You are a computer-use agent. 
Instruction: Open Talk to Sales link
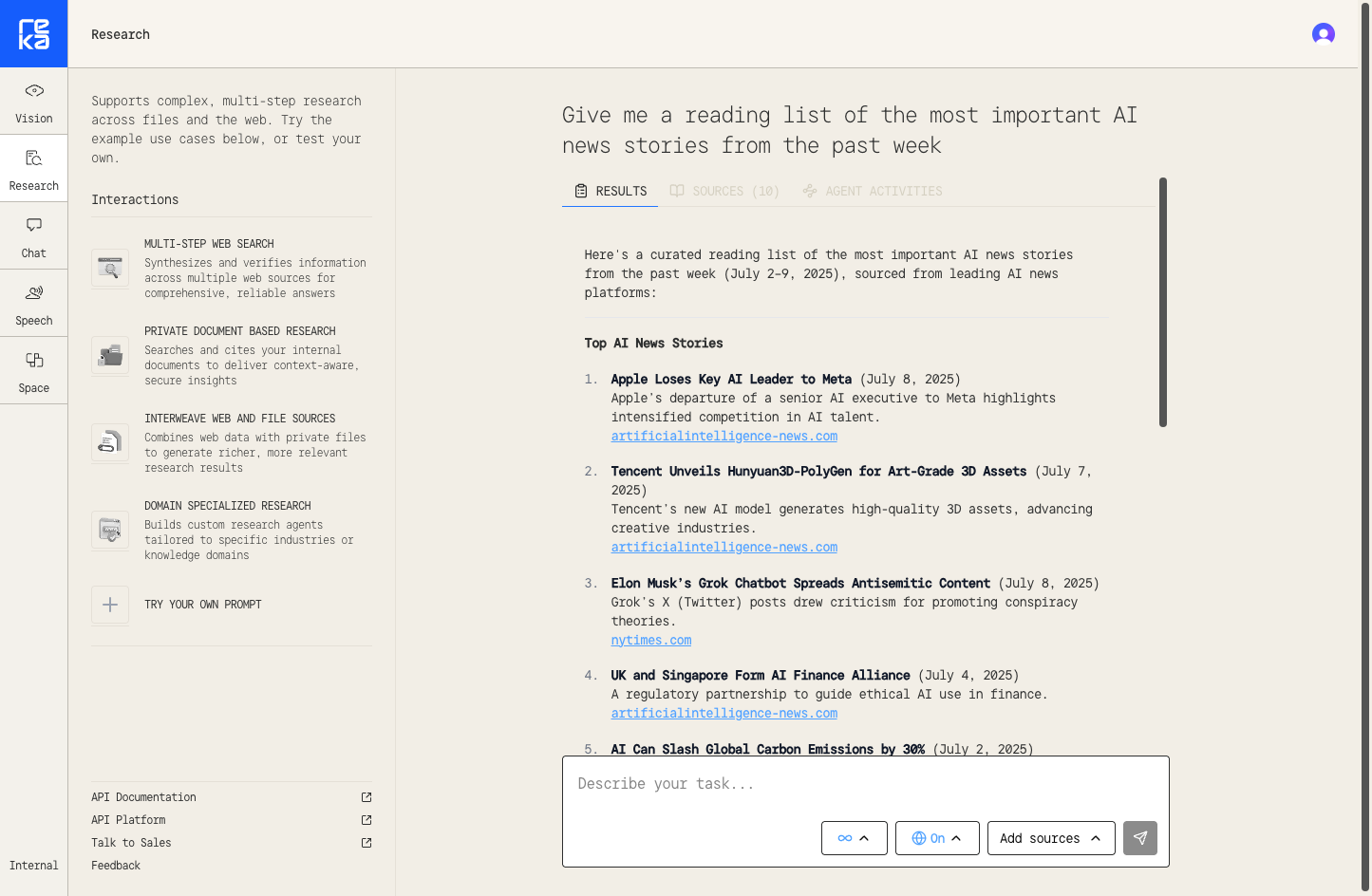pyautogui.click(x=131, y=843)
